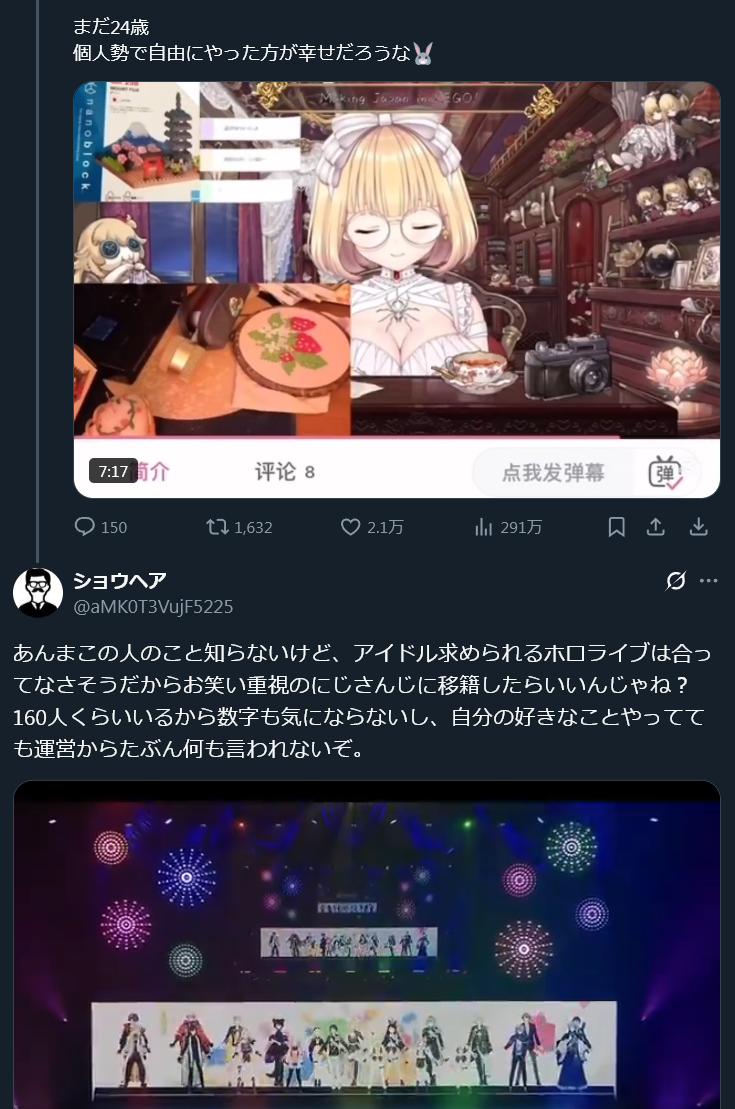
Task: Click the reply icon with 150 comments
Action: [84, 526]
